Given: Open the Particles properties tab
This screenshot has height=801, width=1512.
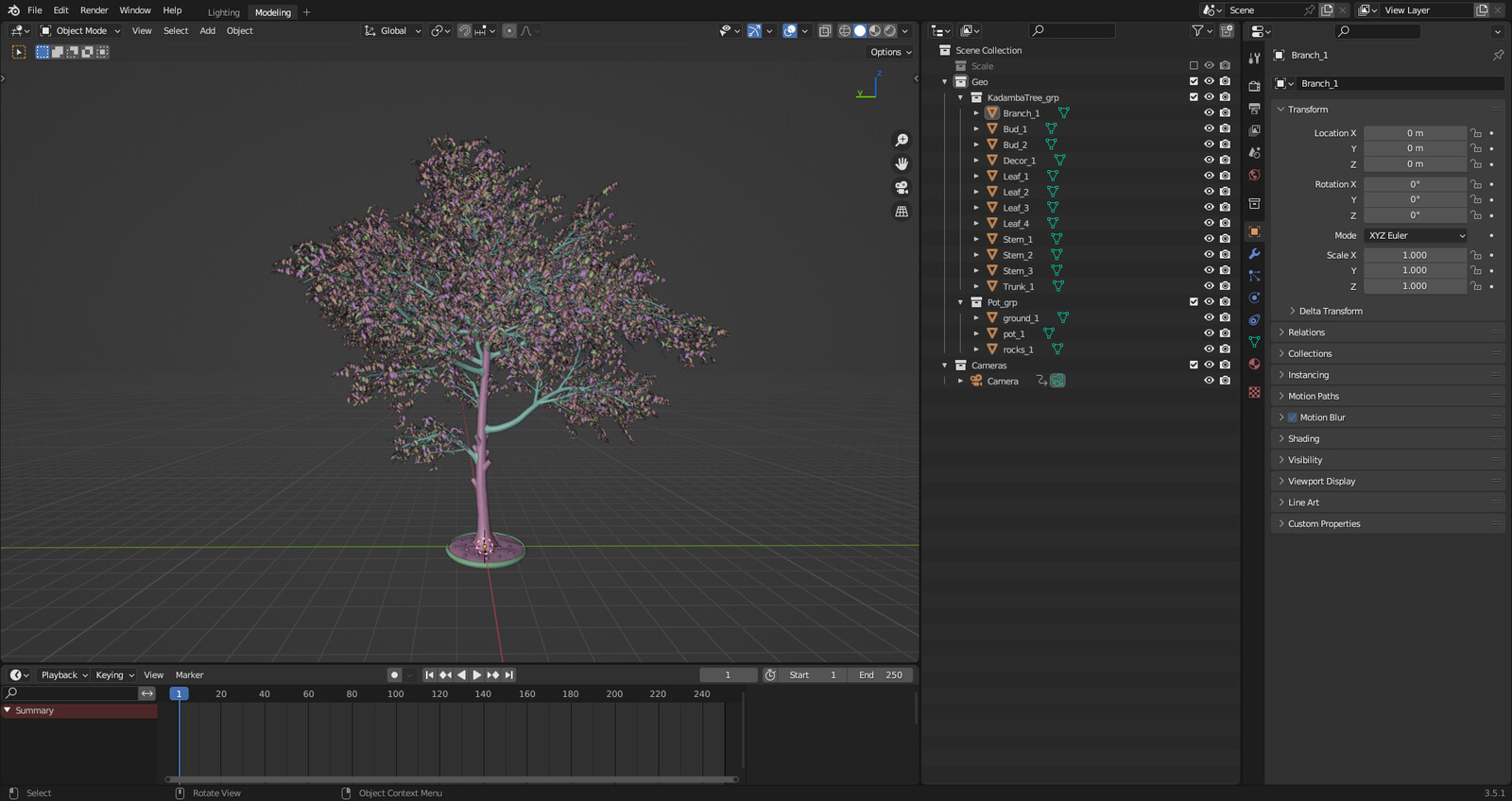Looking at the screenshot, I should click(1254, 276).
